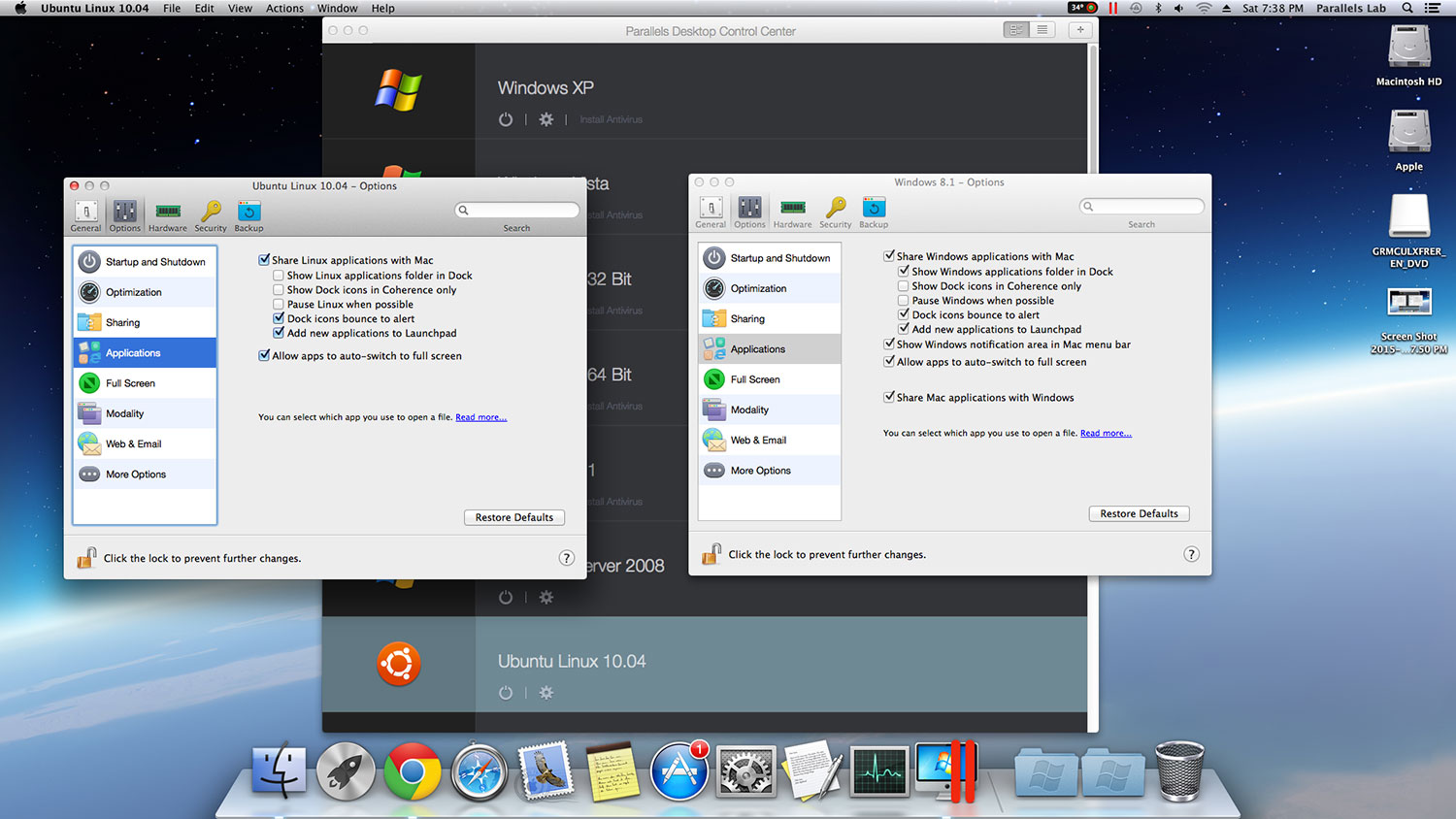The width and height of the screenshot is (1456, 819).
Task: Select Startup and Shutdown in Ubuntu Options sidebar
Action: click(145, 262)
